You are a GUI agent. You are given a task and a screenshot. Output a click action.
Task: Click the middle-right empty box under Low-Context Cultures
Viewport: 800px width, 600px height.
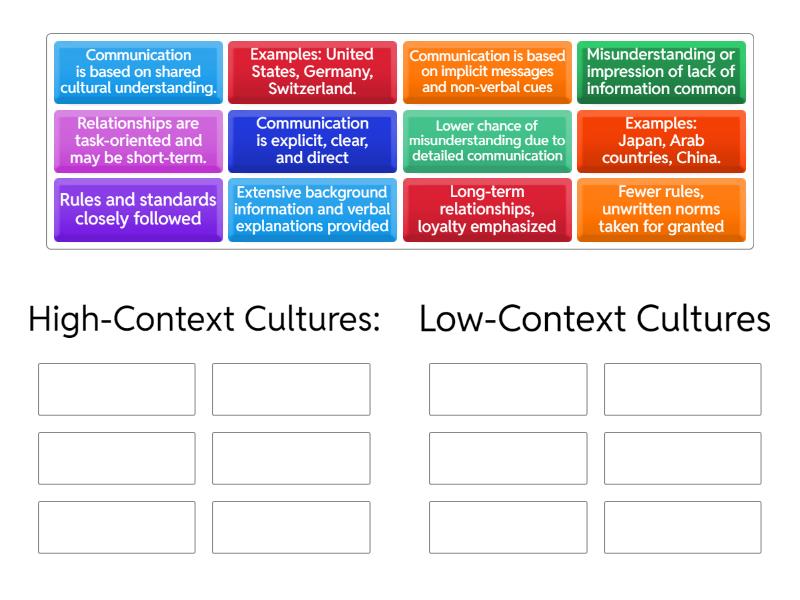click(x=683, y=458)
